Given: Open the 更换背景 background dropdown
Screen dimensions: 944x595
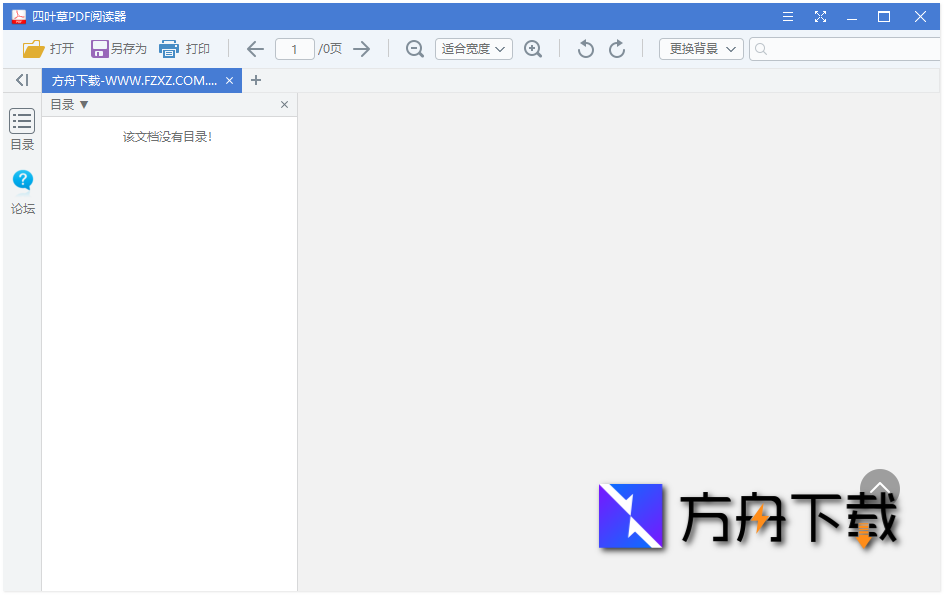Looking at the screenshot, I should tap(700, 48).
